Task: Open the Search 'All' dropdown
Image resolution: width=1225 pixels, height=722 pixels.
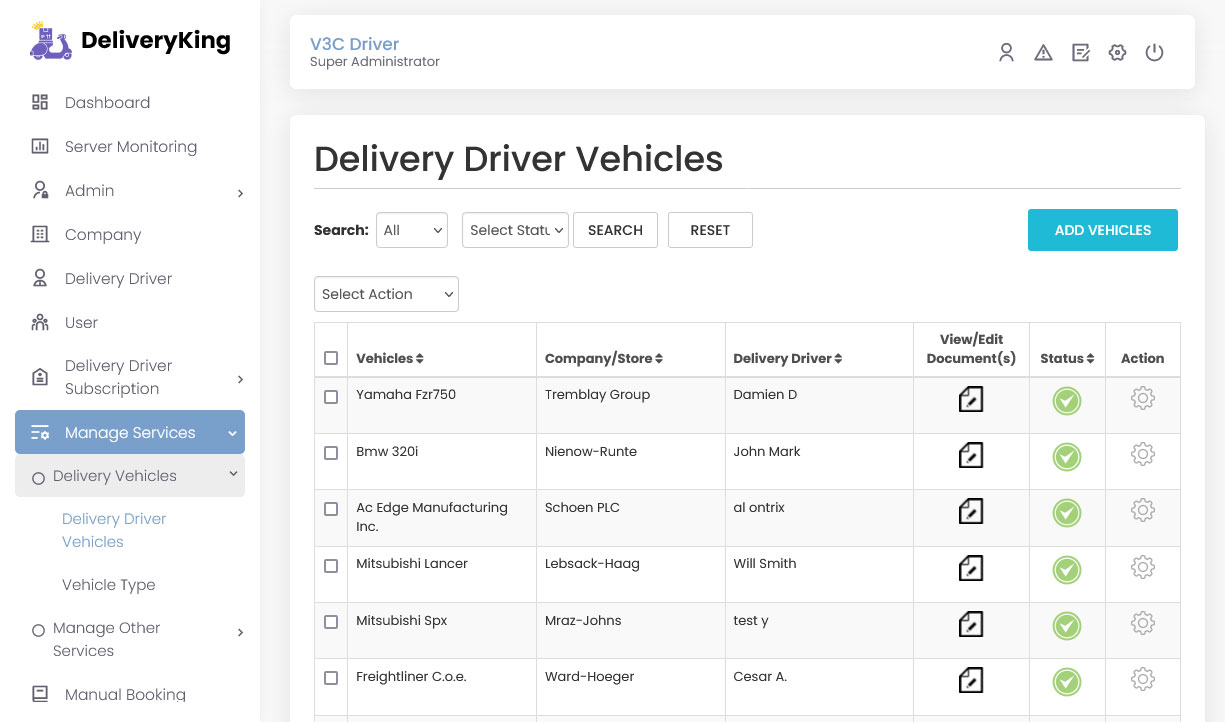Action: point(412,230)
